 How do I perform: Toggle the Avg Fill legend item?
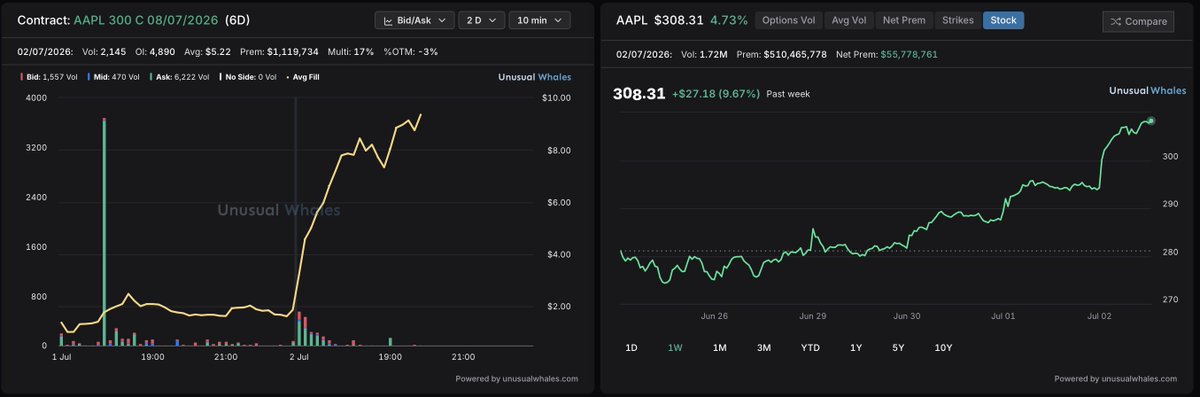[x=304, y=76]
